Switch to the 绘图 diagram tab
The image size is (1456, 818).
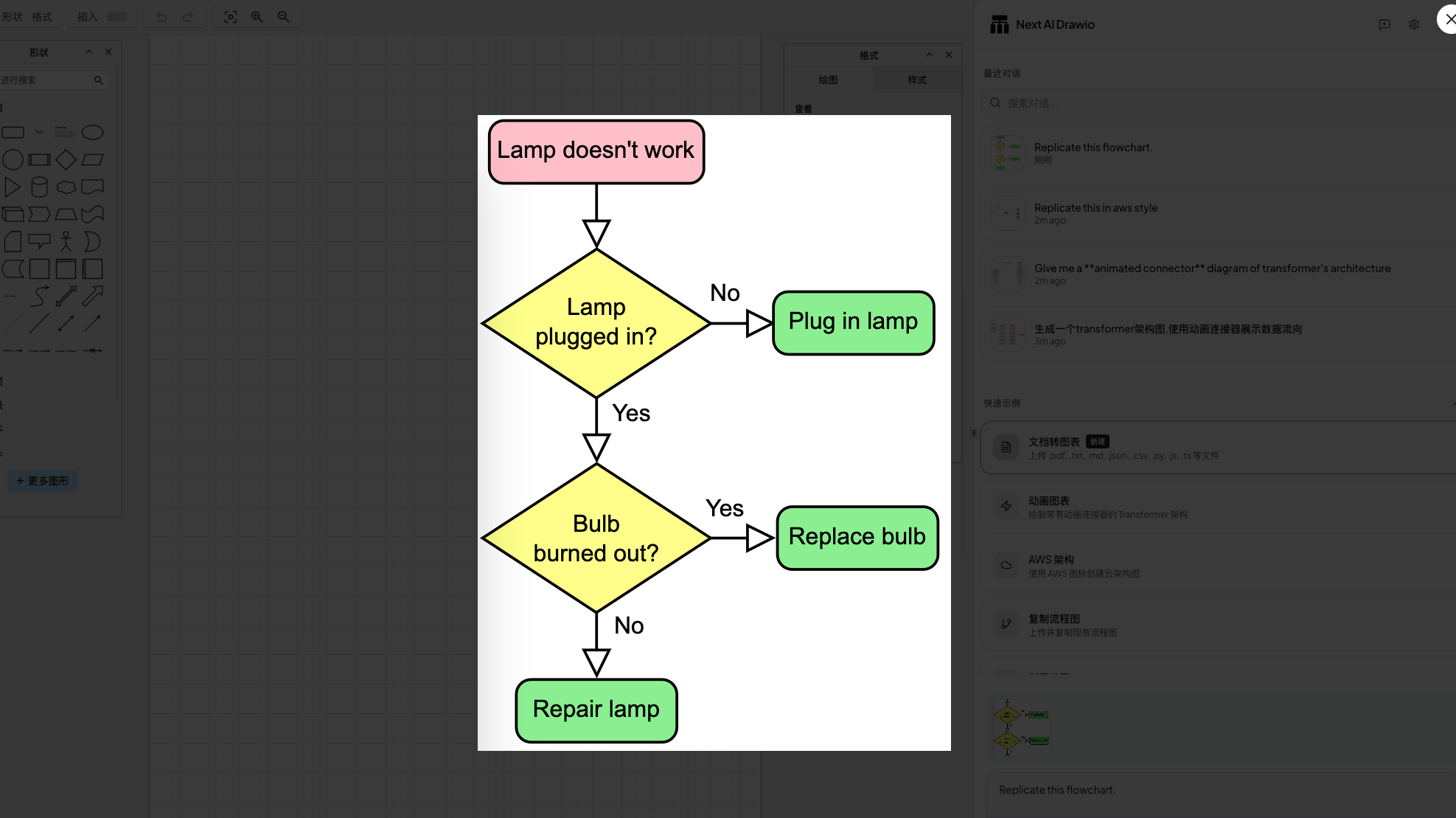(x=828, y=80)
